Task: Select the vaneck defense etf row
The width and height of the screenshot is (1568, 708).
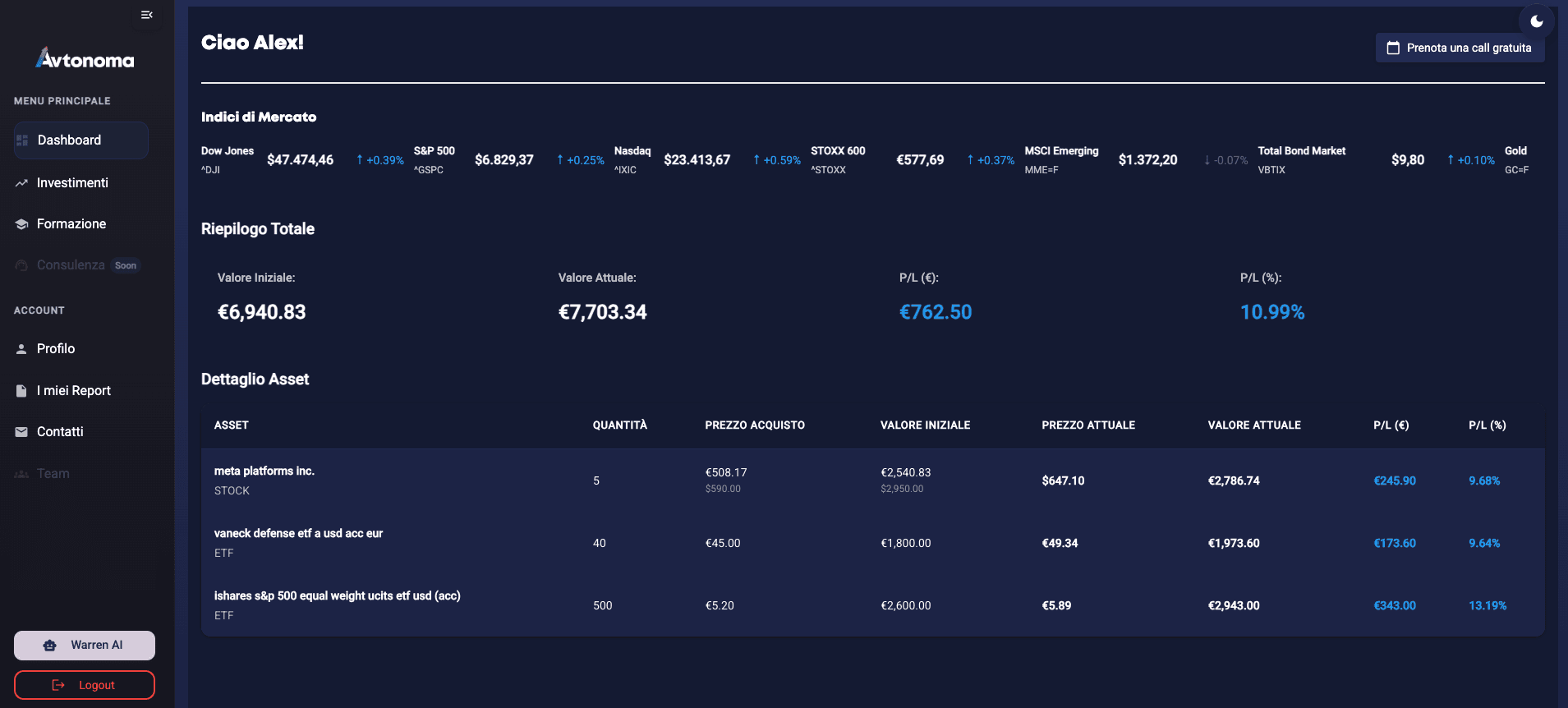Action: [x=872, y=543]
